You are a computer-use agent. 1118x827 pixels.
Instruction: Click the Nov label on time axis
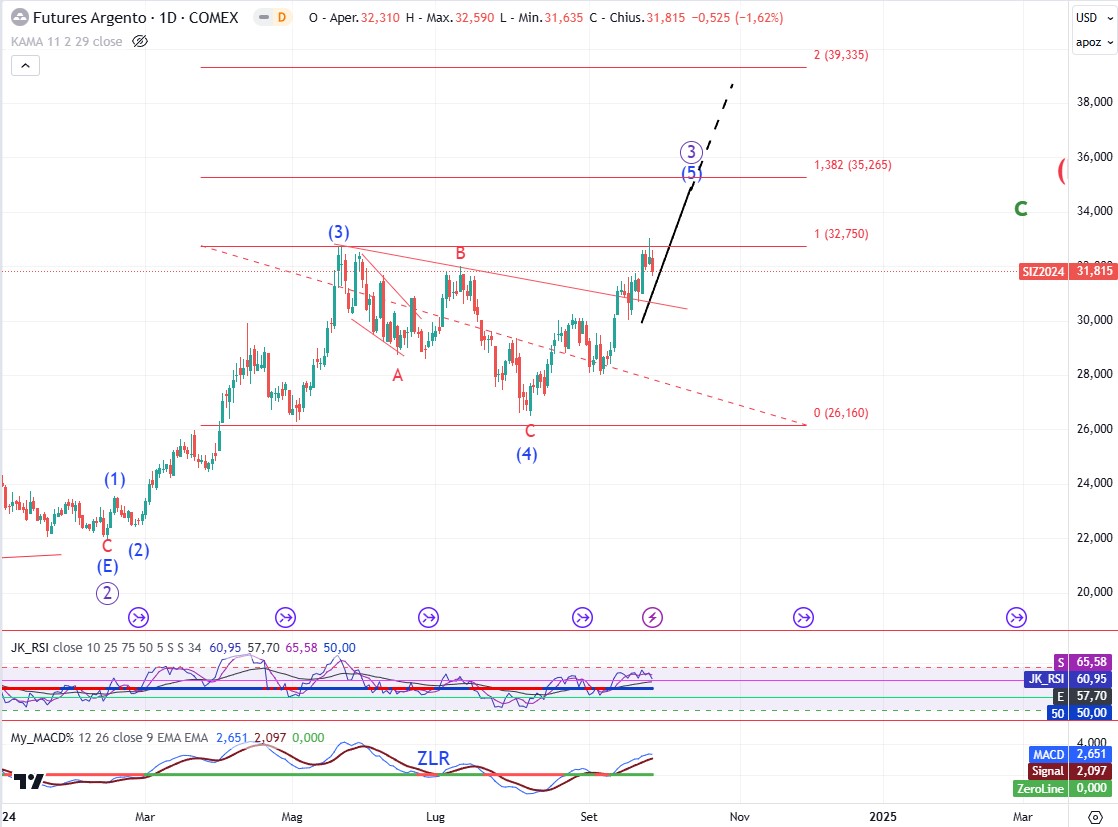[739, 816]
